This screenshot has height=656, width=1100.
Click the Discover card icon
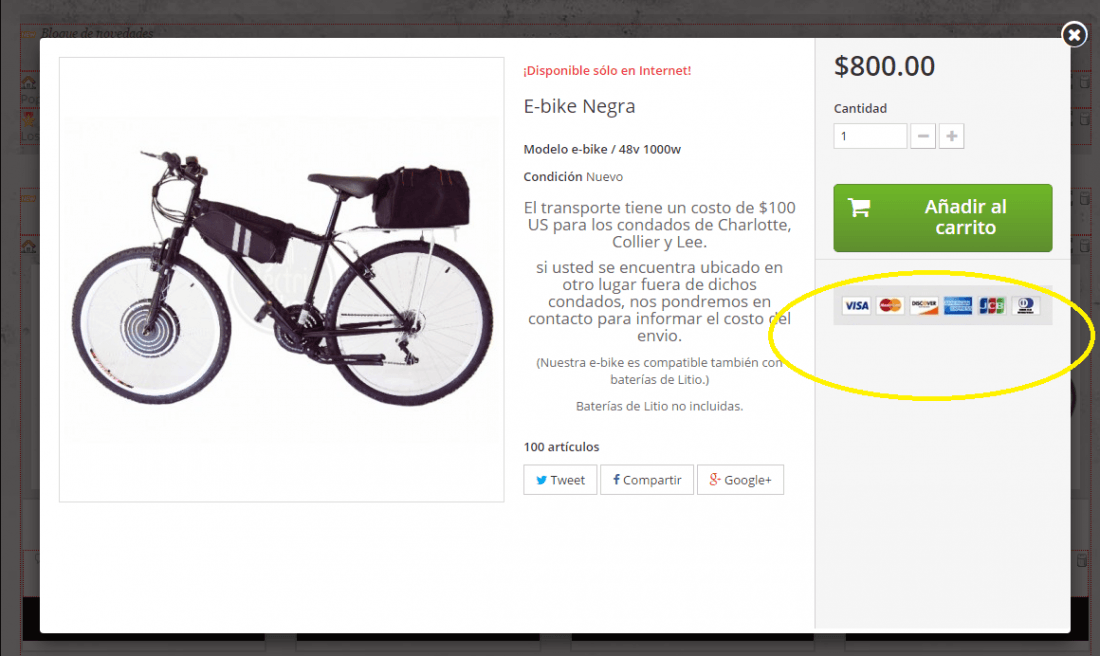tap(924, 305)
